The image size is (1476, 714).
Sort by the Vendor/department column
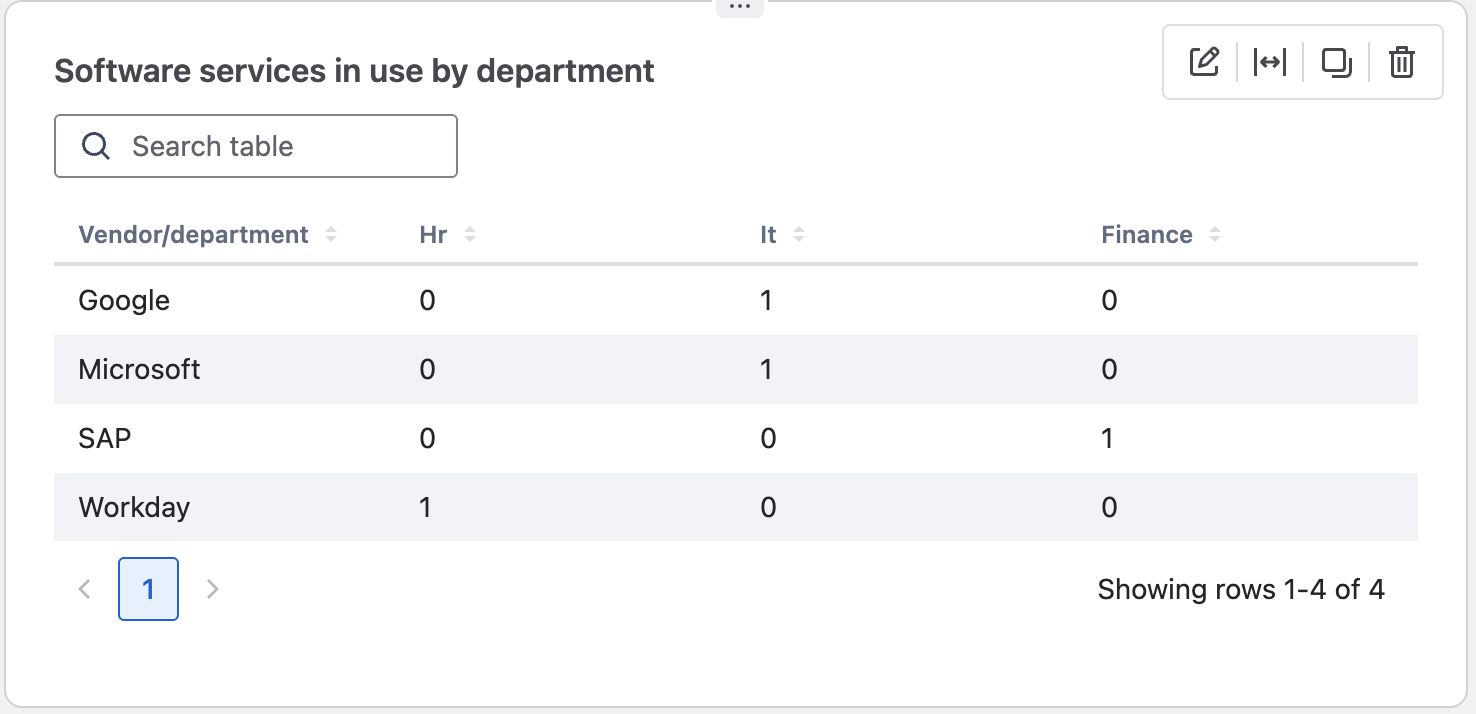pos(208,235)
